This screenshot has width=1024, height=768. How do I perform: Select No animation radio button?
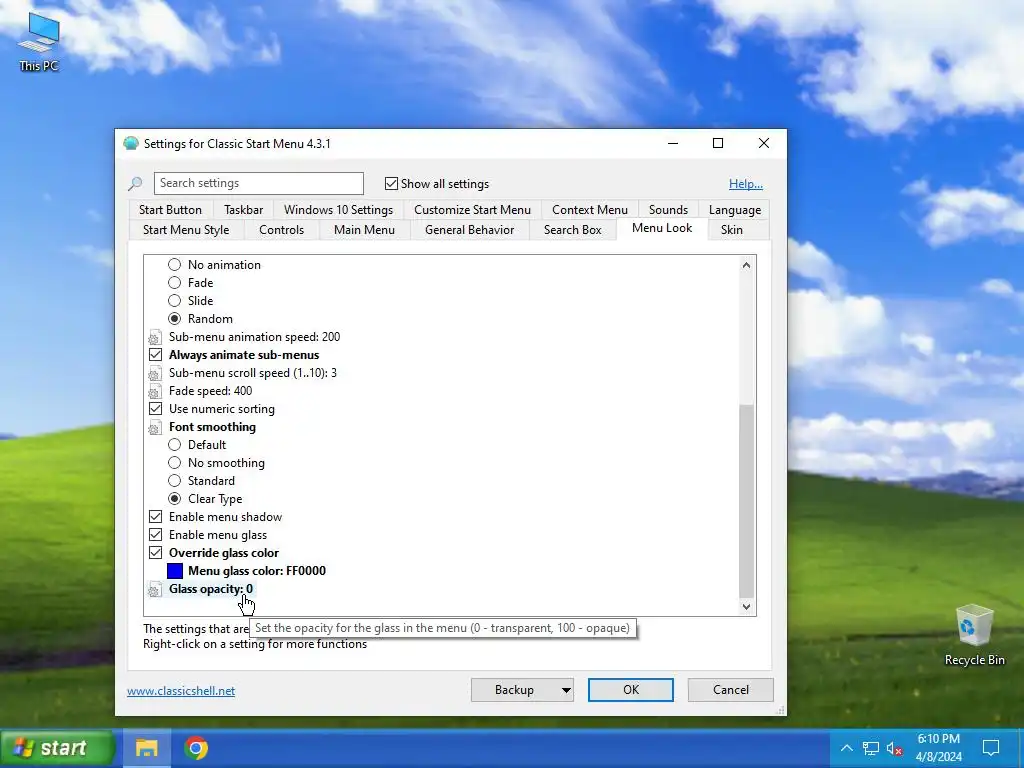coord(174,264)
